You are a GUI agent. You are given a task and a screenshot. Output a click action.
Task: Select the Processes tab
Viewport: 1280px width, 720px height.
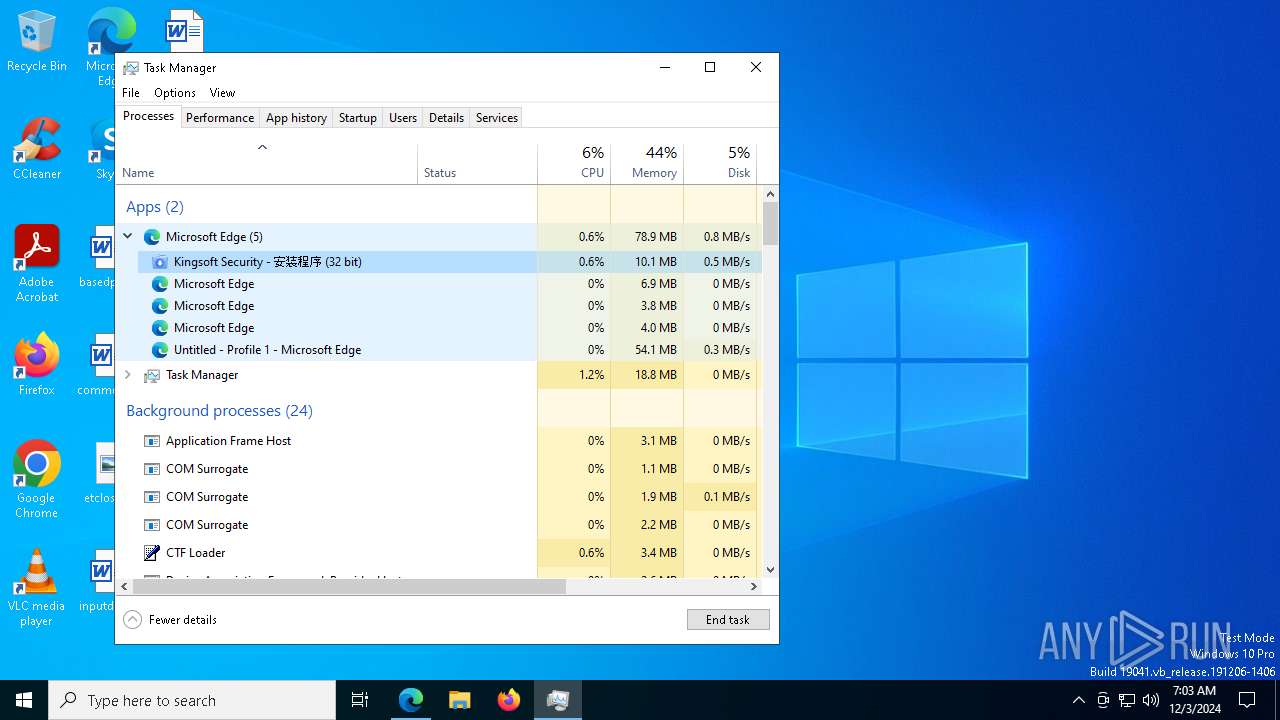(x=148, y=116)
